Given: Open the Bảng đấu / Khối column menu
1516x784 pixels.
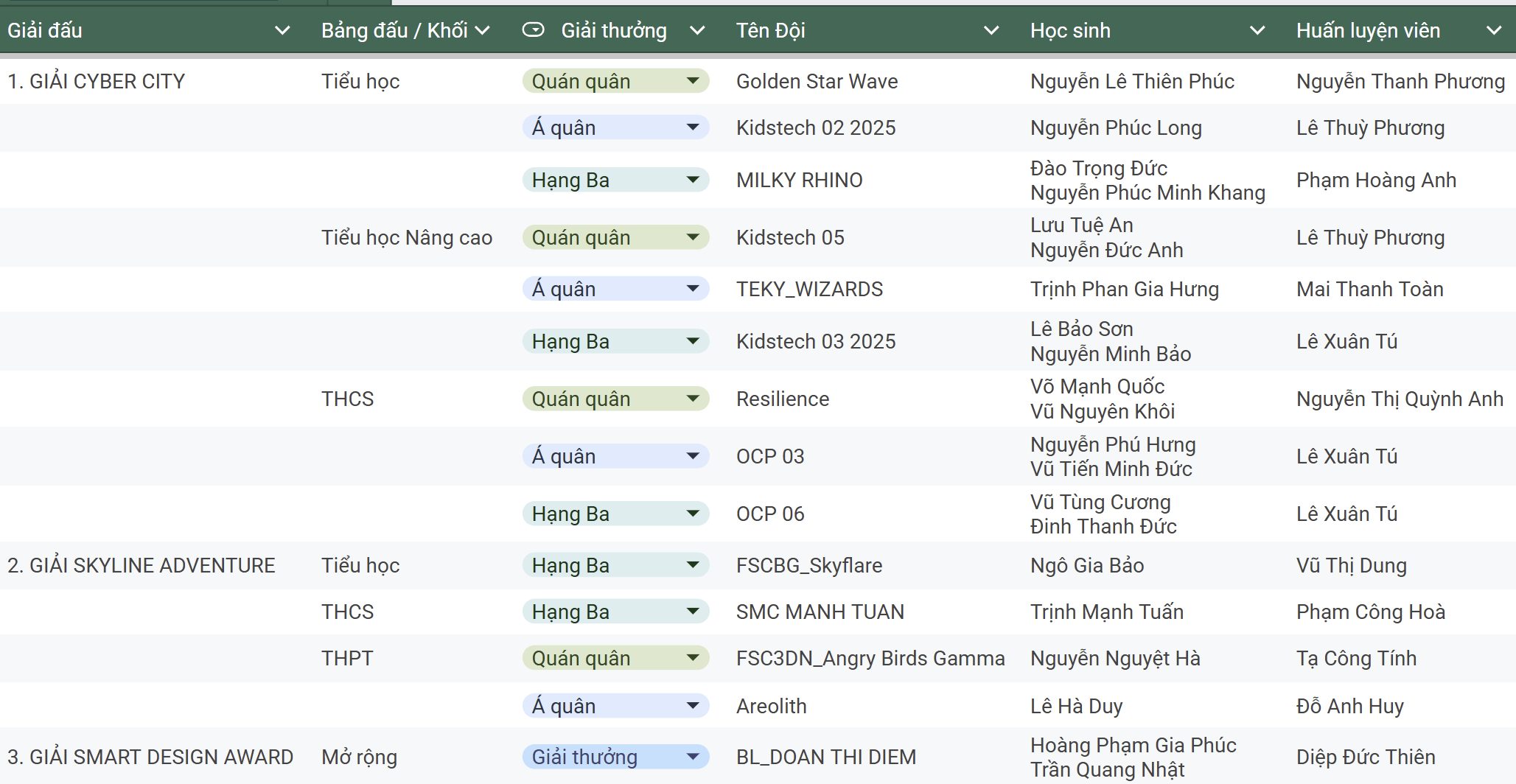Looking at the screenshot, I should (483, 31).
